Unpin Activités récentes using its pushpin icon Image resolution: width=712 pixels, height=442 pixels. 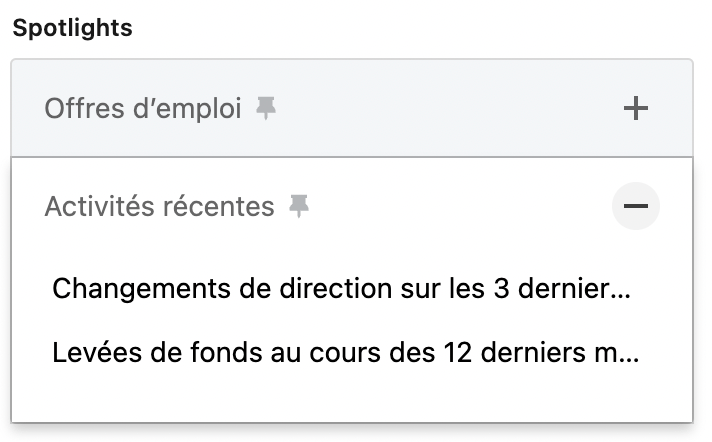[299, 206]
